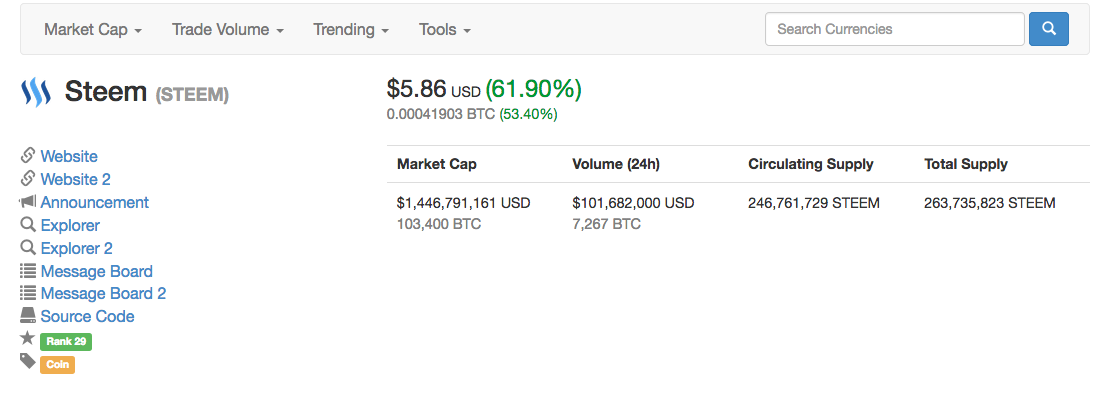Click the star icon beside Rank 29
This screenshot has height=398, width=1112.
point(28,338)
